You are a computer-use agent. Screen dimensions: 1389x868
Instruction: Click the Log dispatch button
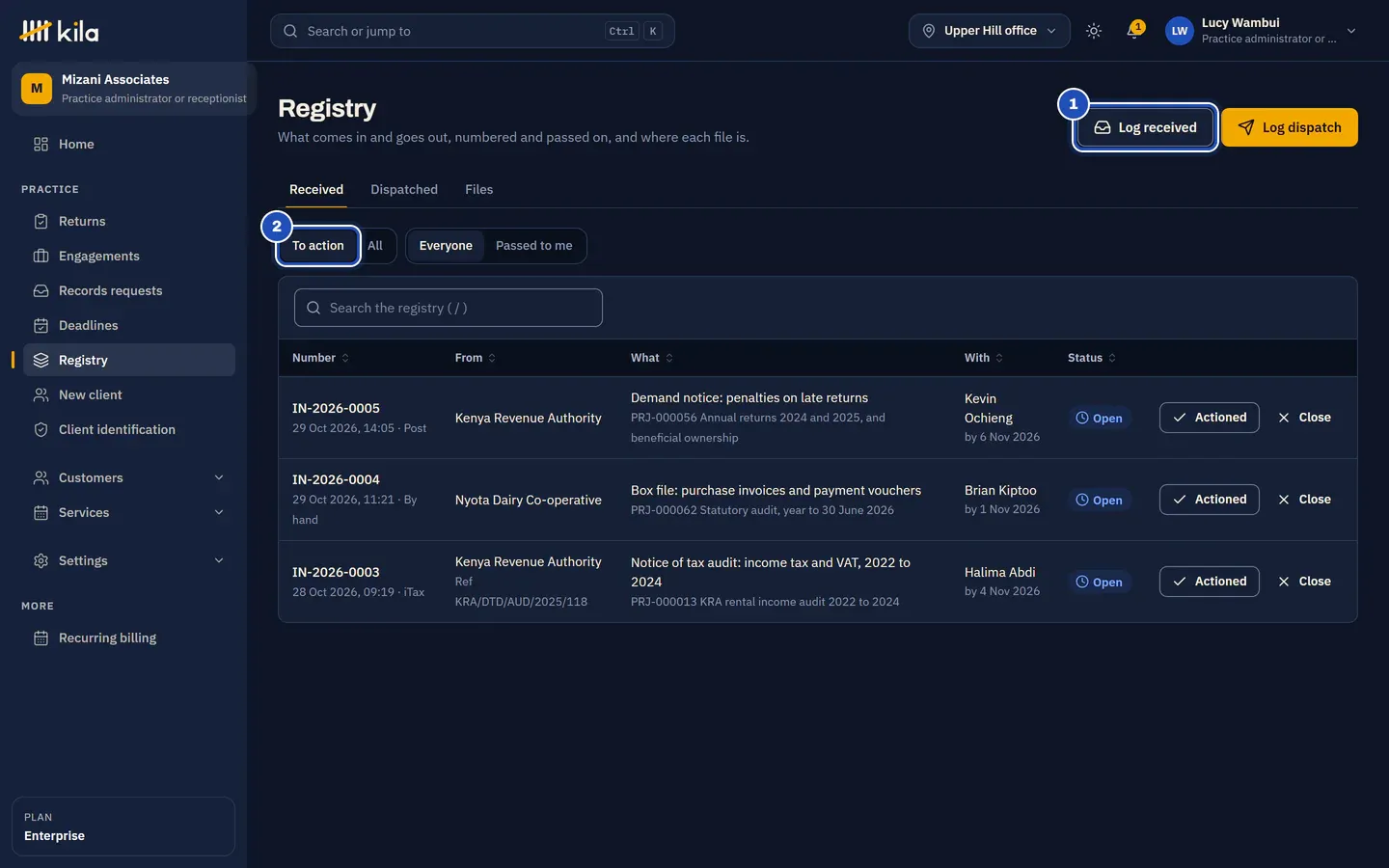coord(1290,127)
